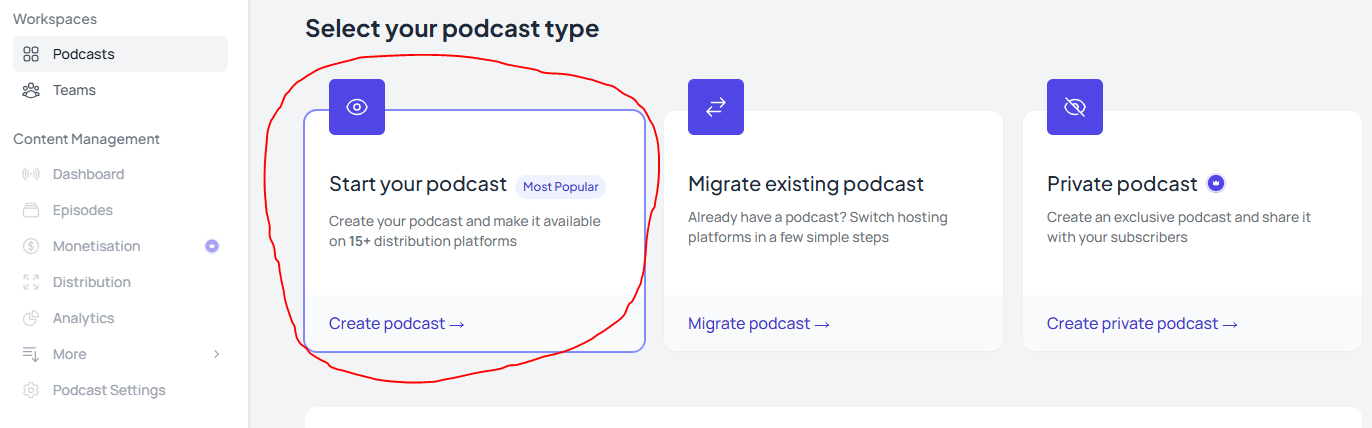1372x428 pixels.
Task: Click the Analytics pie chart icon
Action: tap(31, 318)
